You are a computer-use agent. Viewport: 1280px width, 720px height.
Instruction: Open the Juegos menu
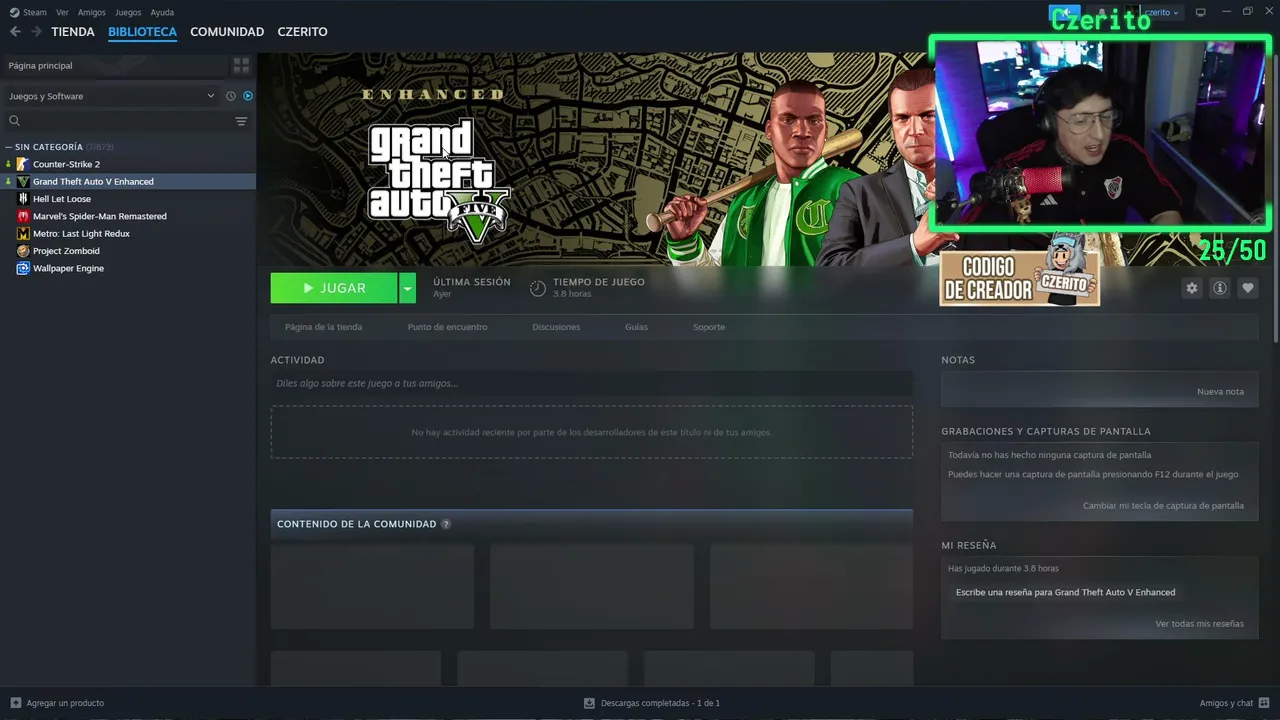point(128,12)
